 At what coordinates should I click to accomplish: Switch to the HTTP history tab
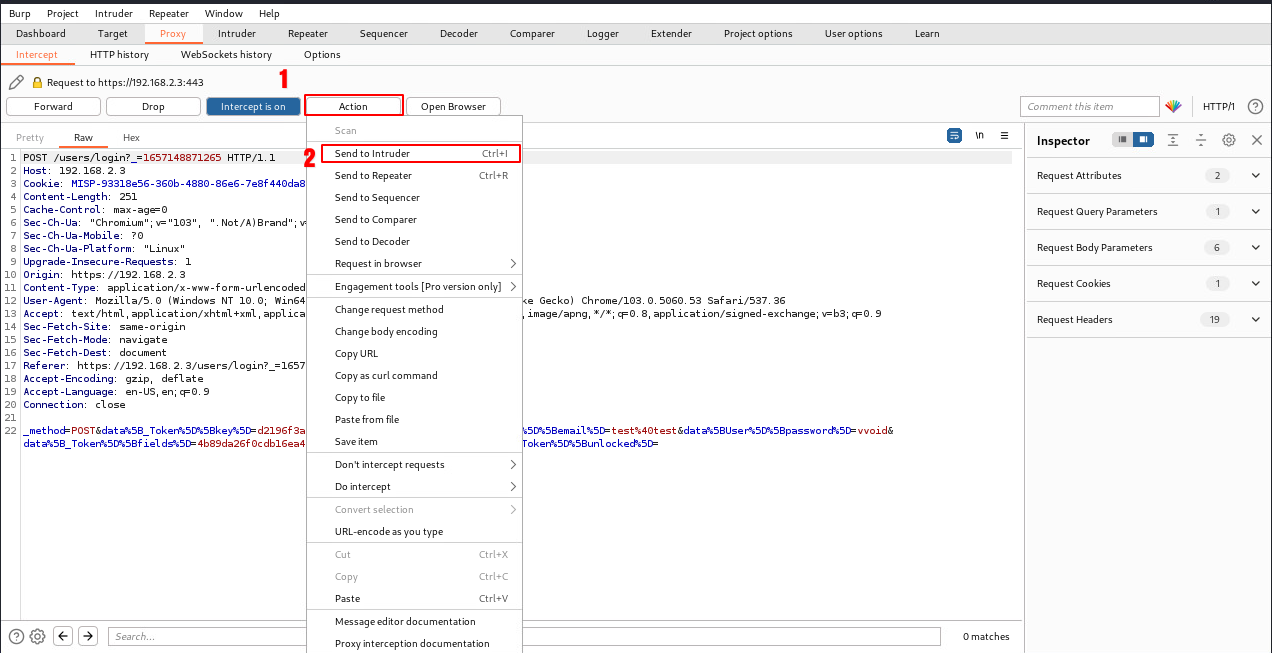coord(119,55)
